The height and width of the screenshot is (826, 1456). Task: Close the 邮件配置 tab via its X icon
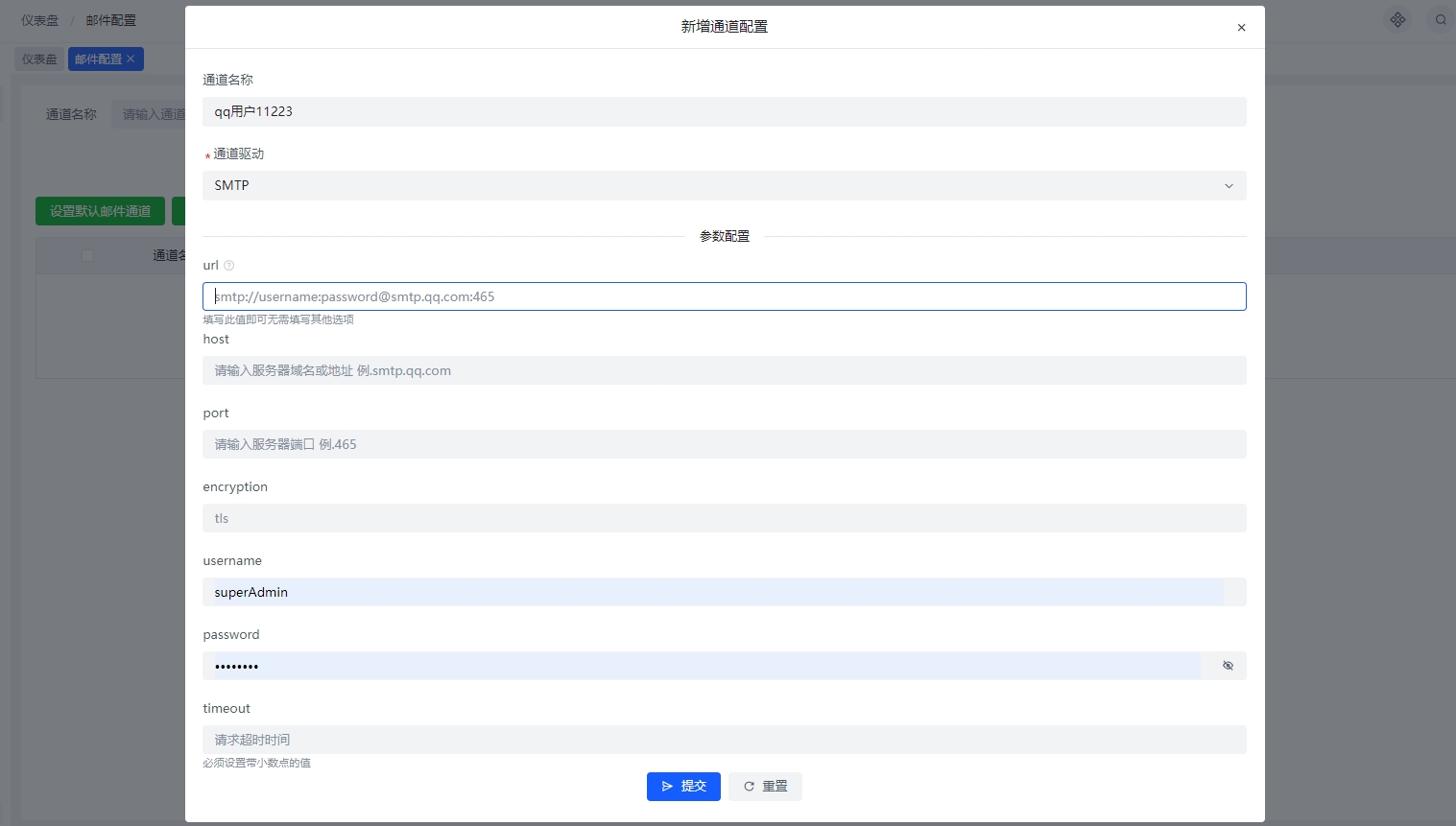pos(130,59)
